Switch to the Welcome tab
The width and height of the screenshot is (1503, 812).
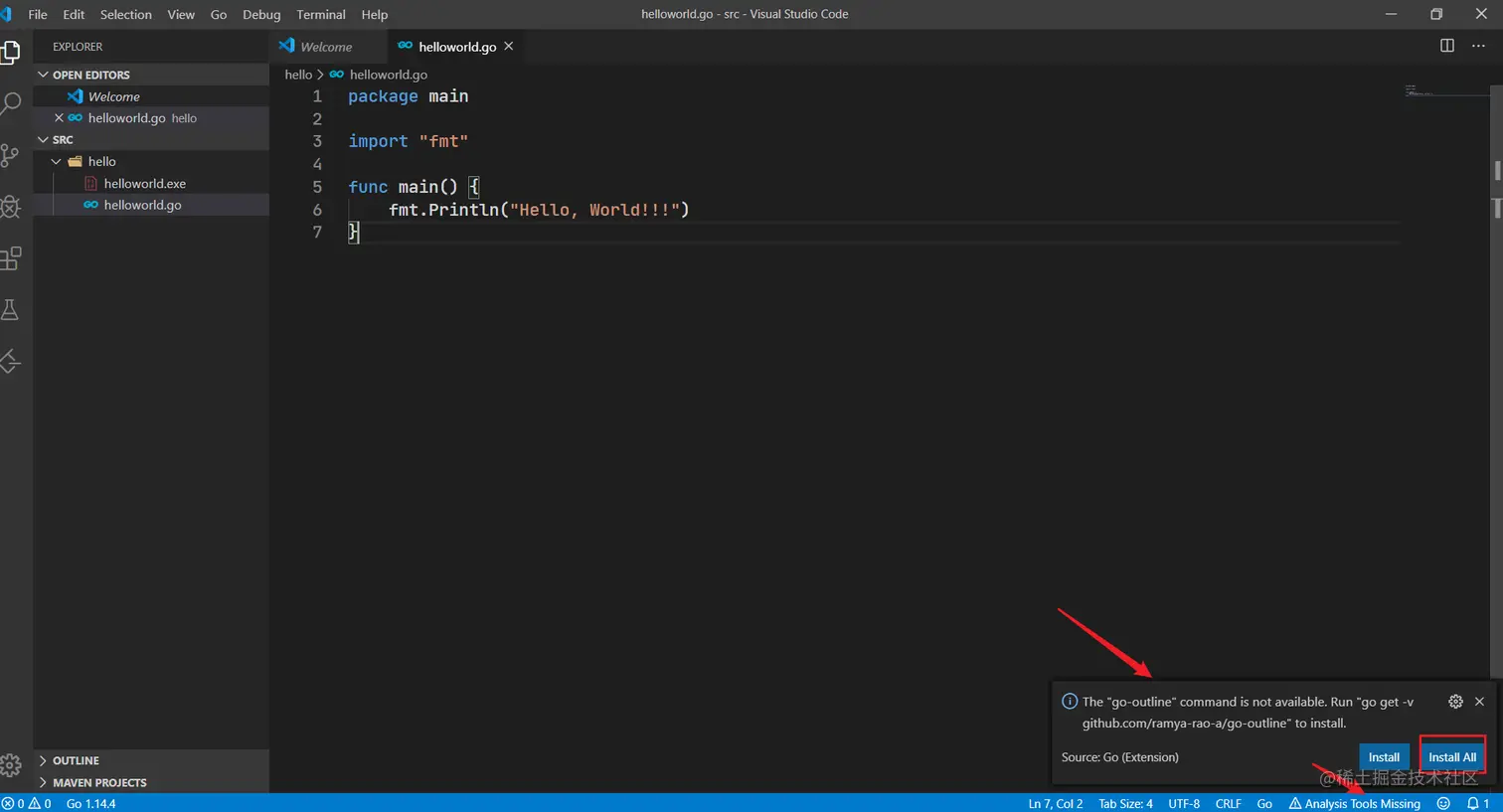[327, 46]
